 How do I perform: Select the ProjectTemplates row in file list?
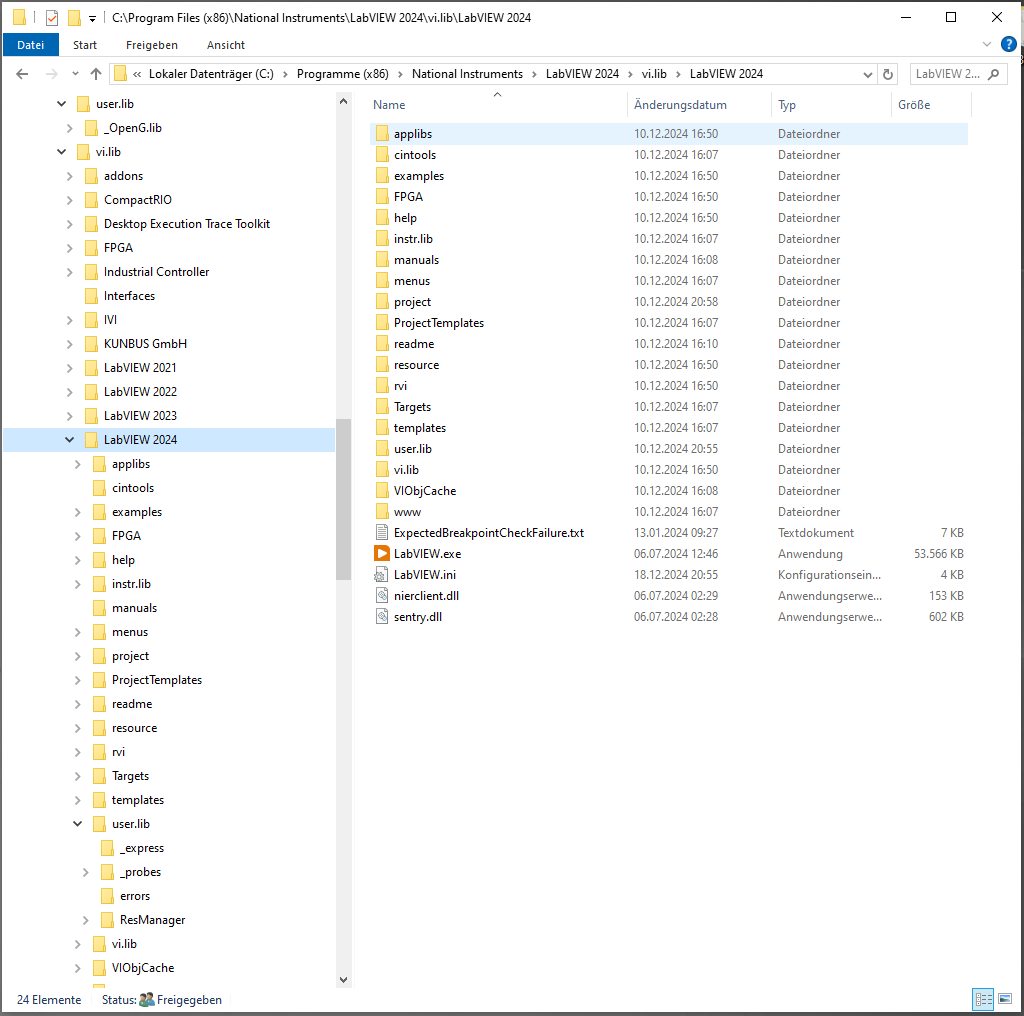click(669, 323)
